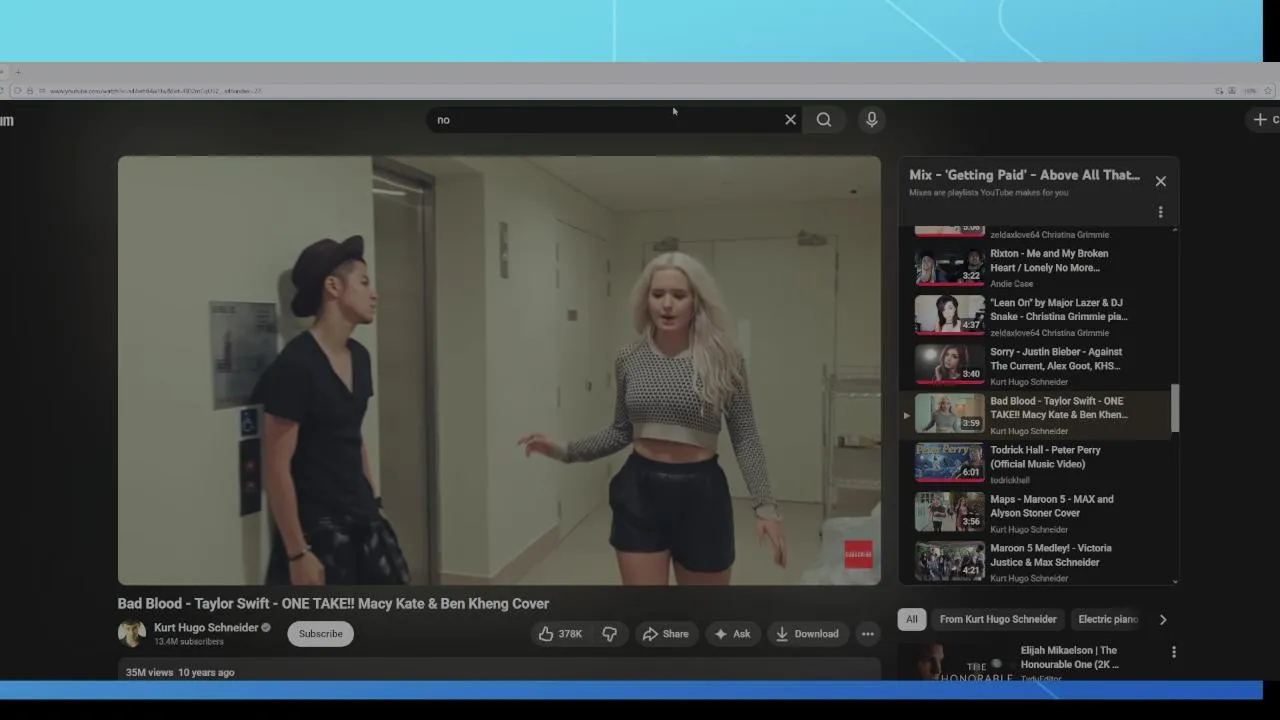Subscribe to Kurt Hugo Schneider
This screenshot has height=720, width=1280.
pos(321,634)
